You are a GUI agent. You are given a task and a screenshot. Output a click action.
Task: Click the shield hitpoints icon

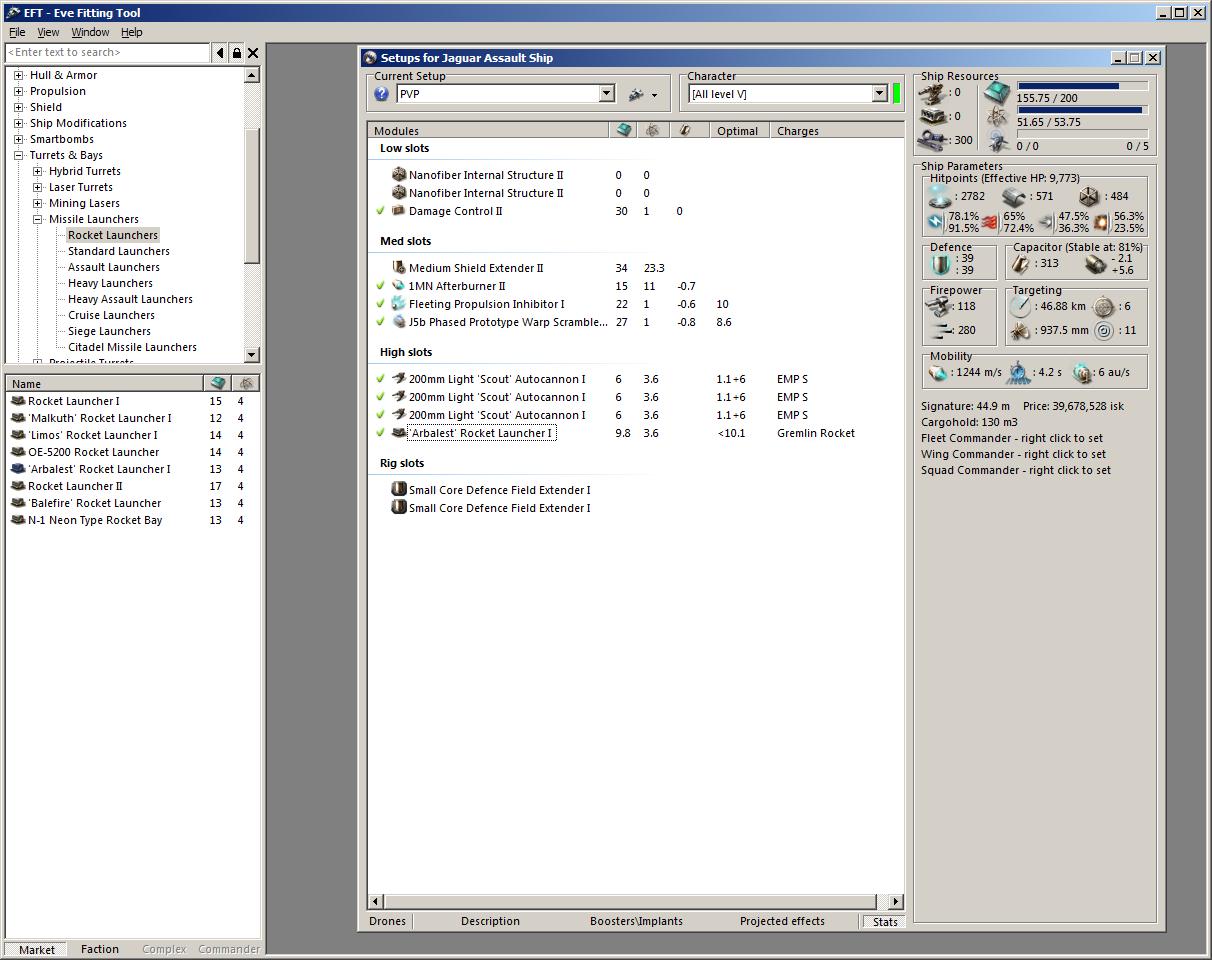pyautogui.click(x=940, y=197)
